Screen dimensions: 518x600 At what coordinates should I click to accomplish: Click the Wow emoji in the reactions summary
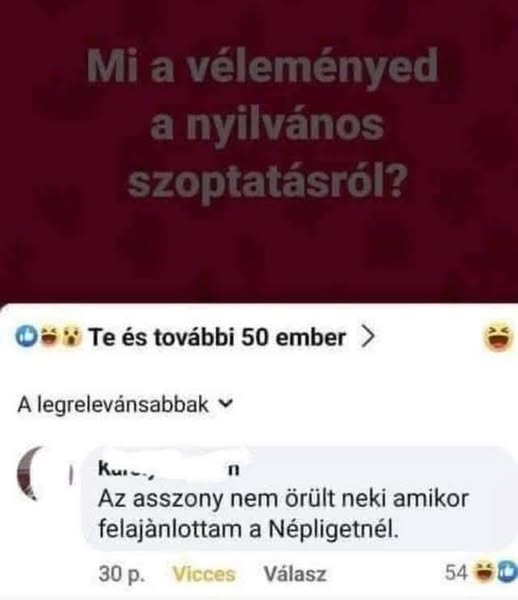tap(71, 337)
